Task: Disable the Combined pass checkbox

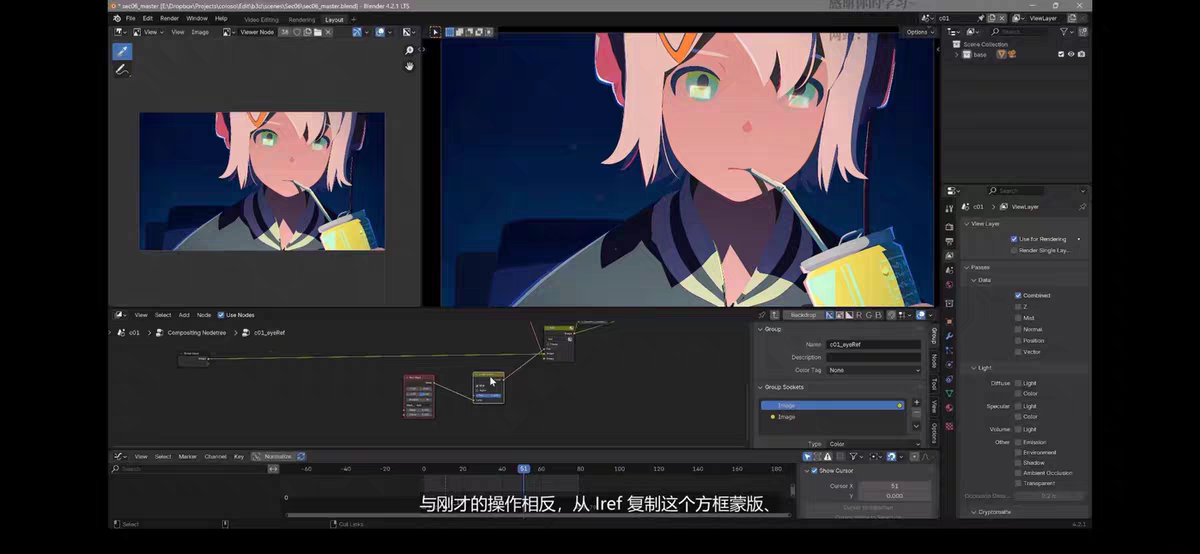Action: [1018, 295]
